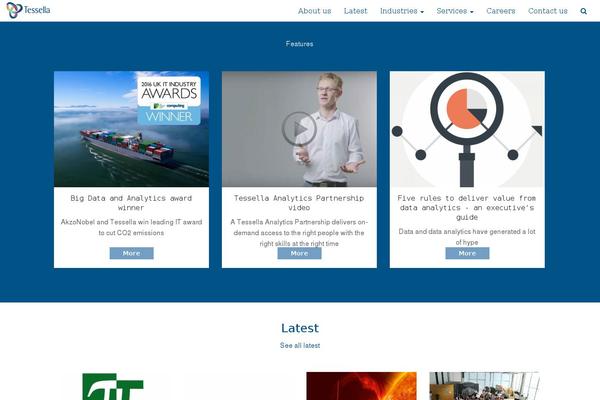Play the Tessella Analytics Partnership video
Viewport: 600px width, 400px height.
click(299, 129)
